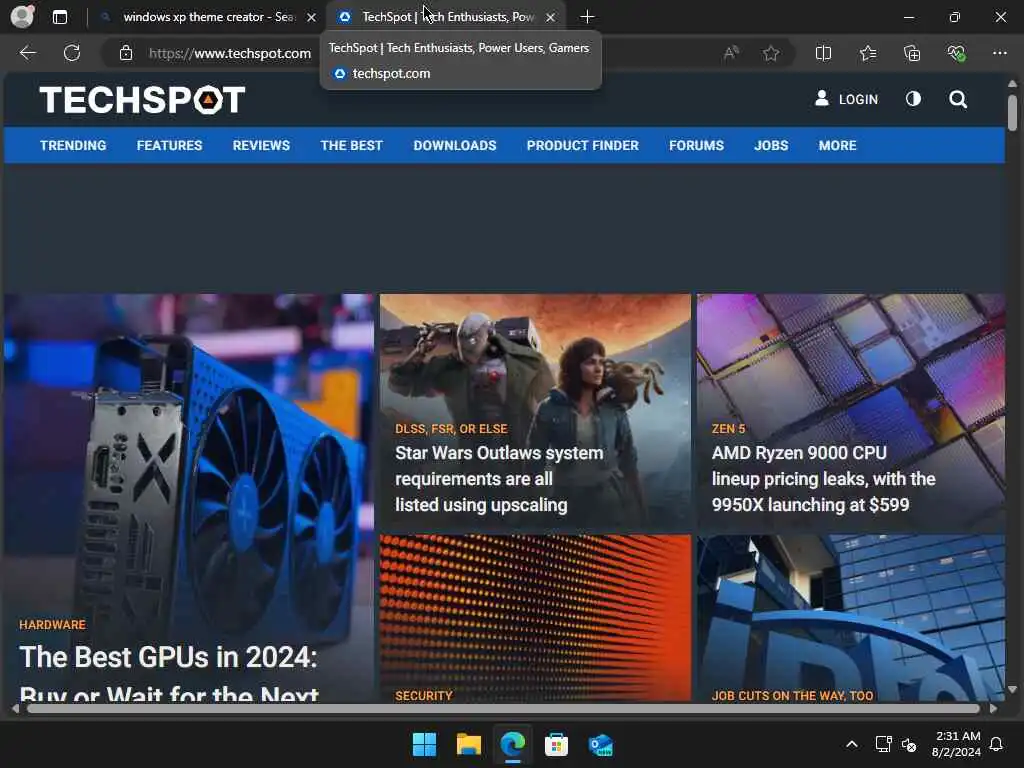Refresh the TechSpot page
Image resolution: width=1024 pixels, height=768 pixels.
(72, 53)
